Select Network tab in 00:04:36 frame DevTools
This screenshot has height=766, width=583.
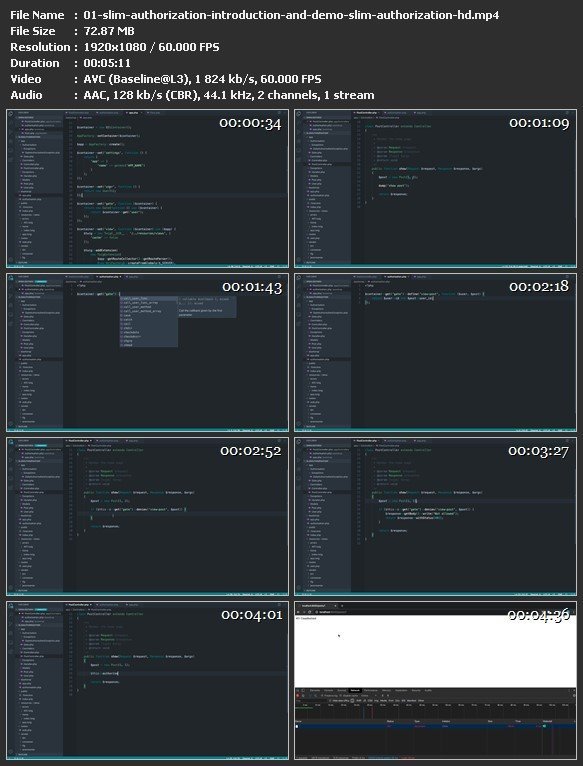click(355, 690)
